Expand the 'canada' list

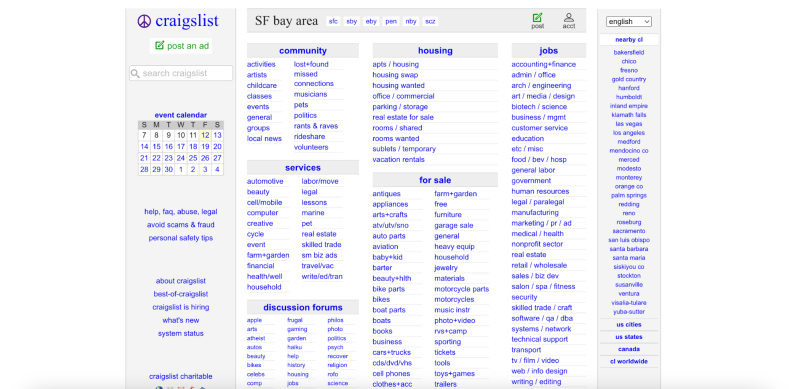pyautogui.click(x=629, y=349)
